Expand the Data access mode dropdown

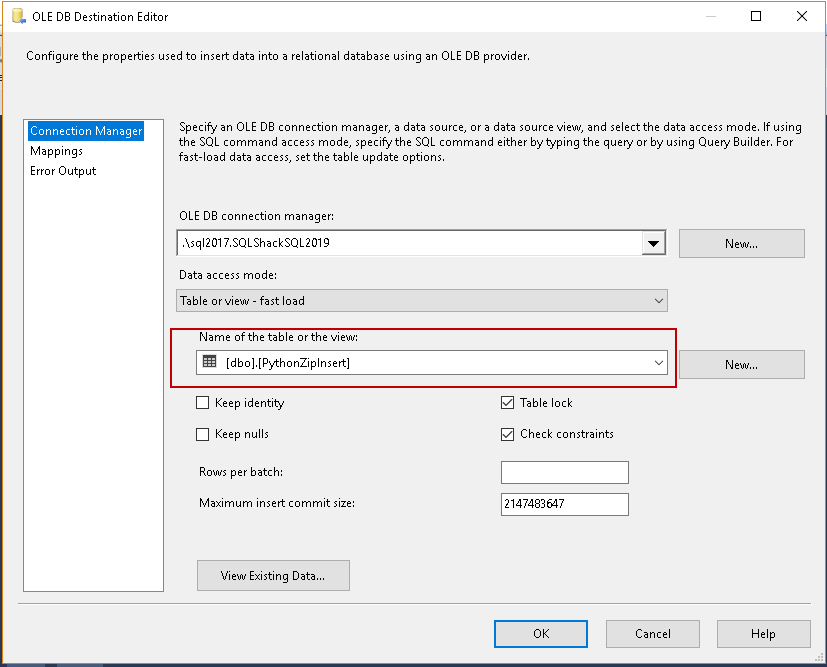[658, 301]
